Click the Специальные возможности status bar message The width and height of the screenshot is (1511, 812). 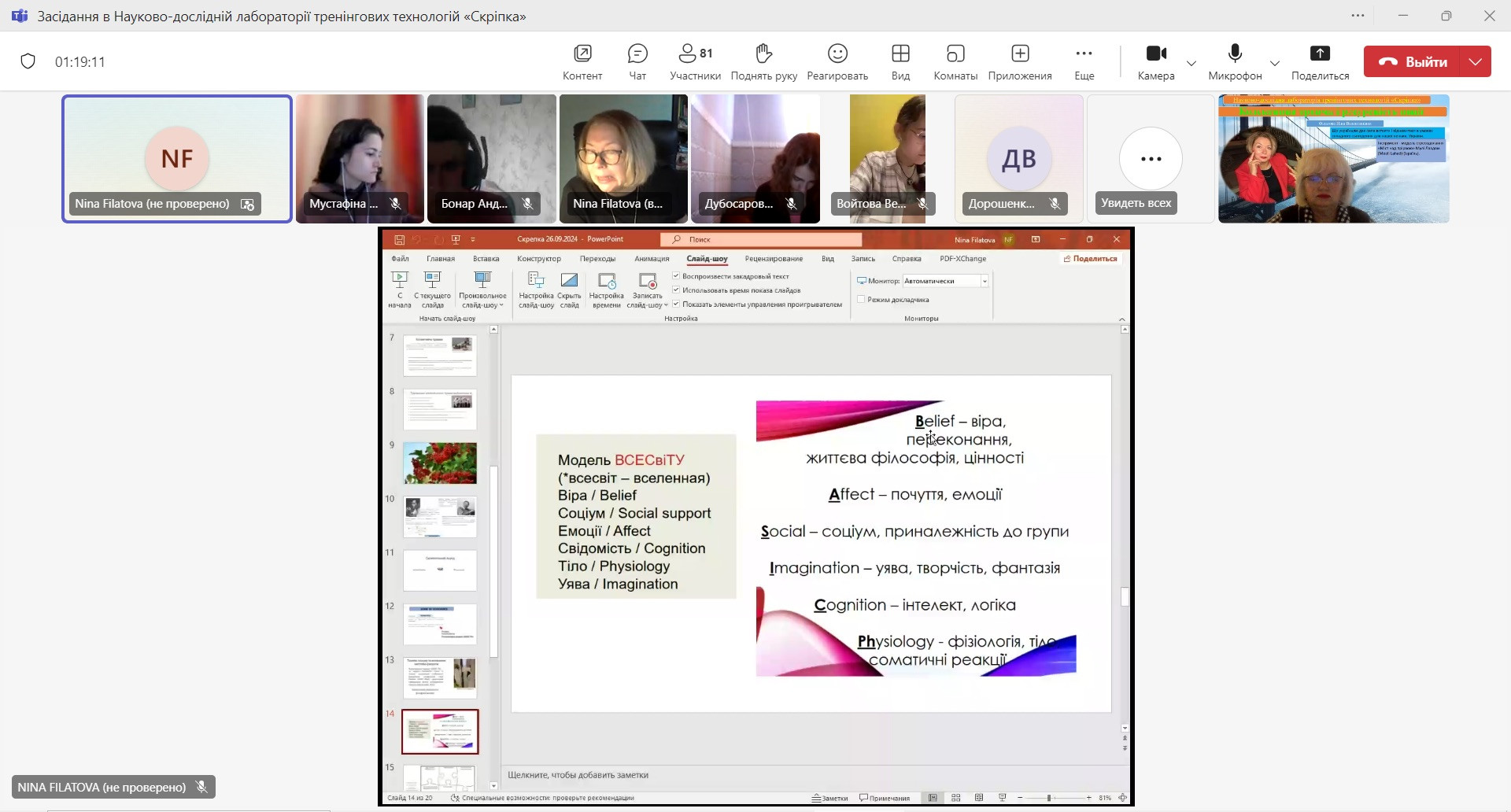[x=542, y=798]
